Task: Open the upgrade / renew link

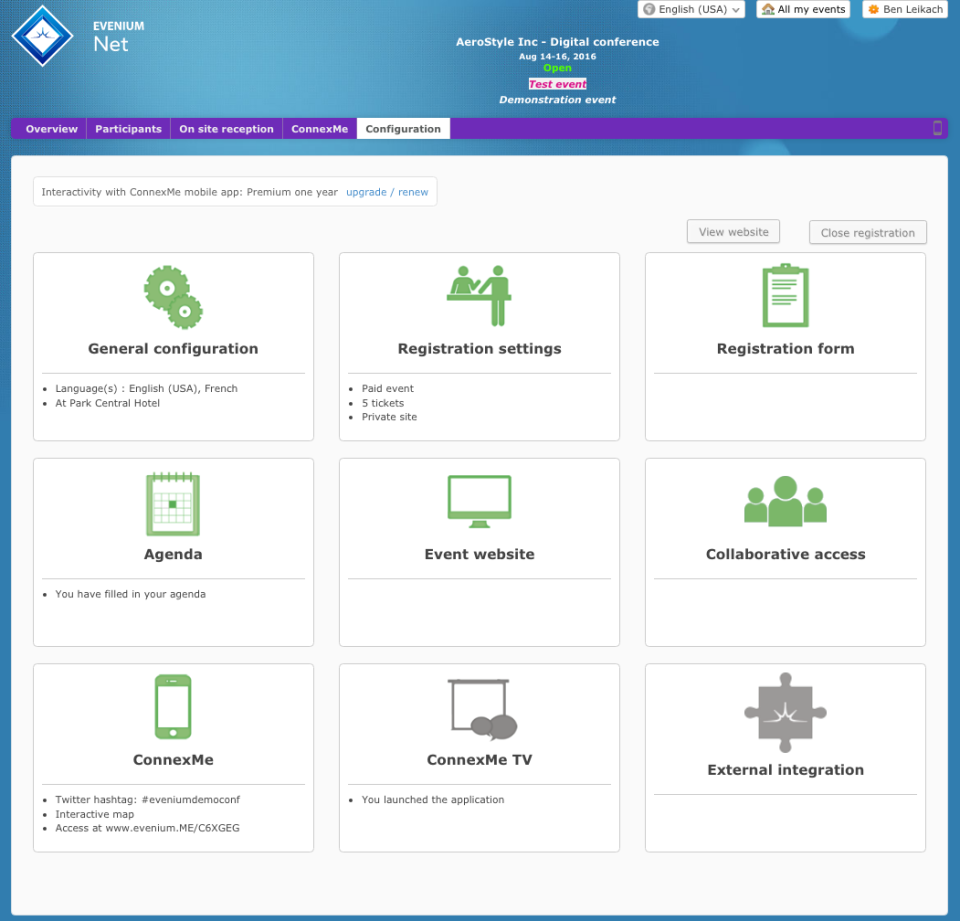Action: coord(387,191)
